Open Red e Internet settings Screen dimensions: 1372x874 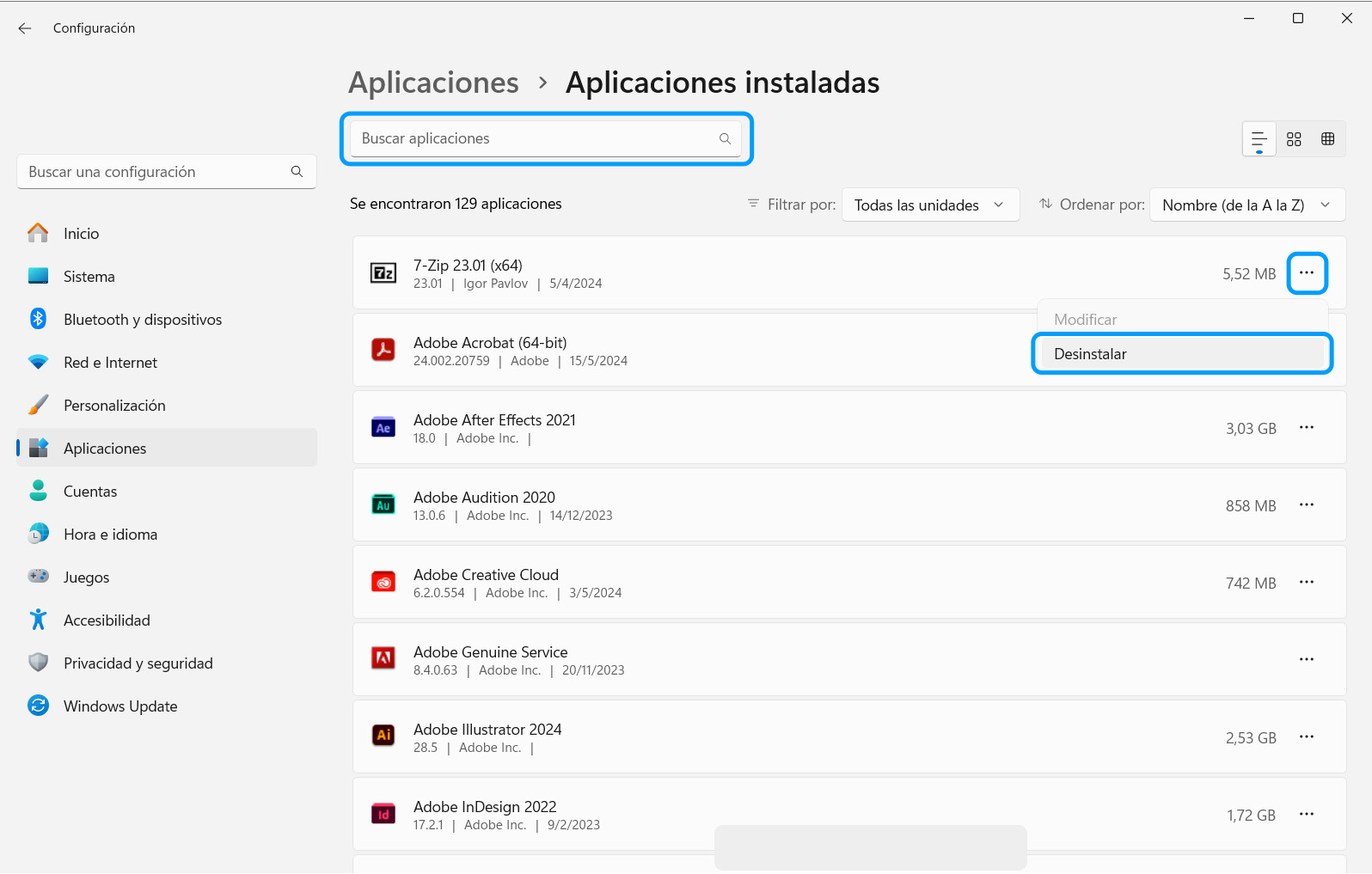point(167,363)
